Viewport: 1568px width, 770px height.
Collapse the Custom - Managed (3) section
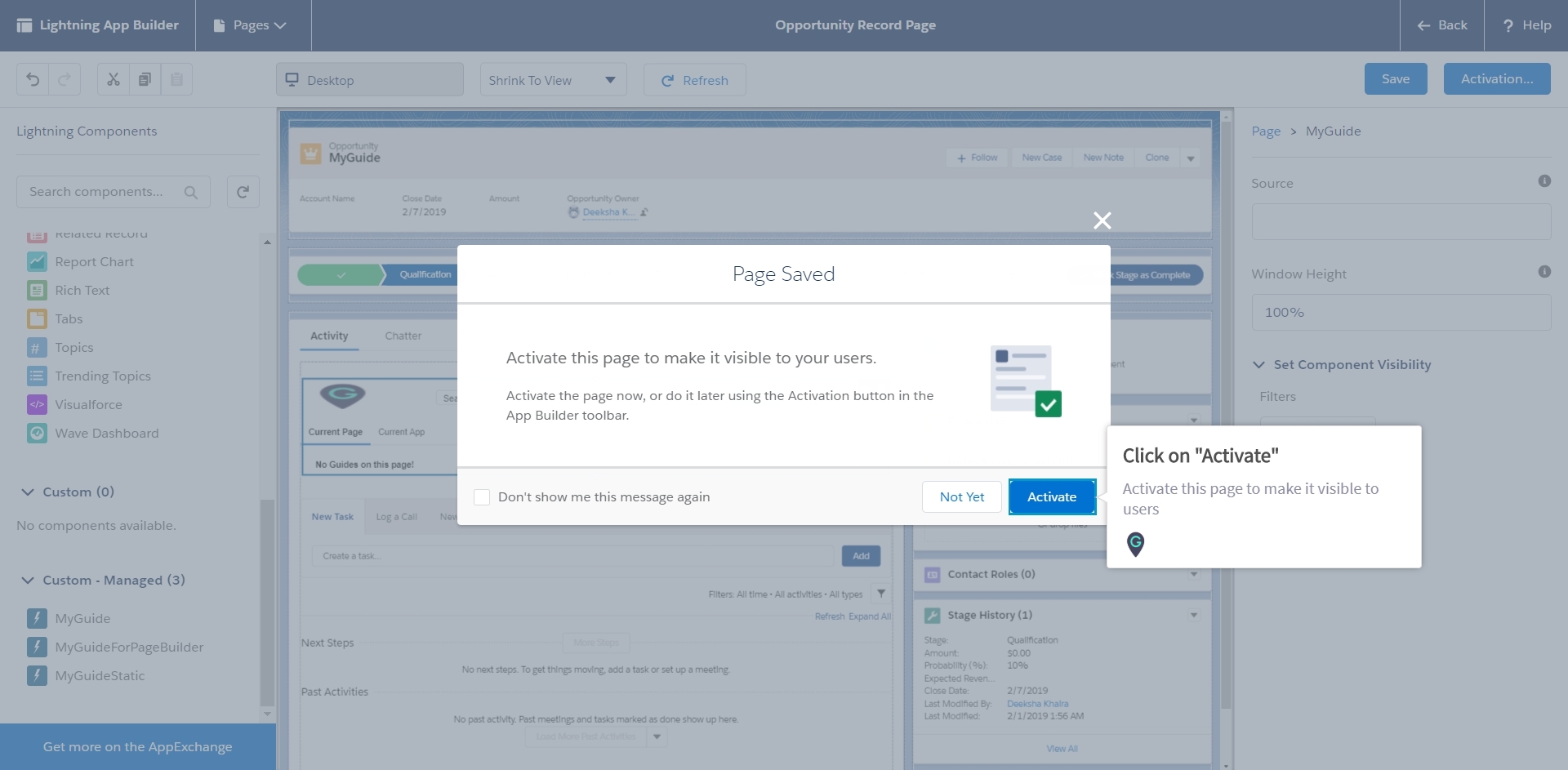[x=27, y=581]
